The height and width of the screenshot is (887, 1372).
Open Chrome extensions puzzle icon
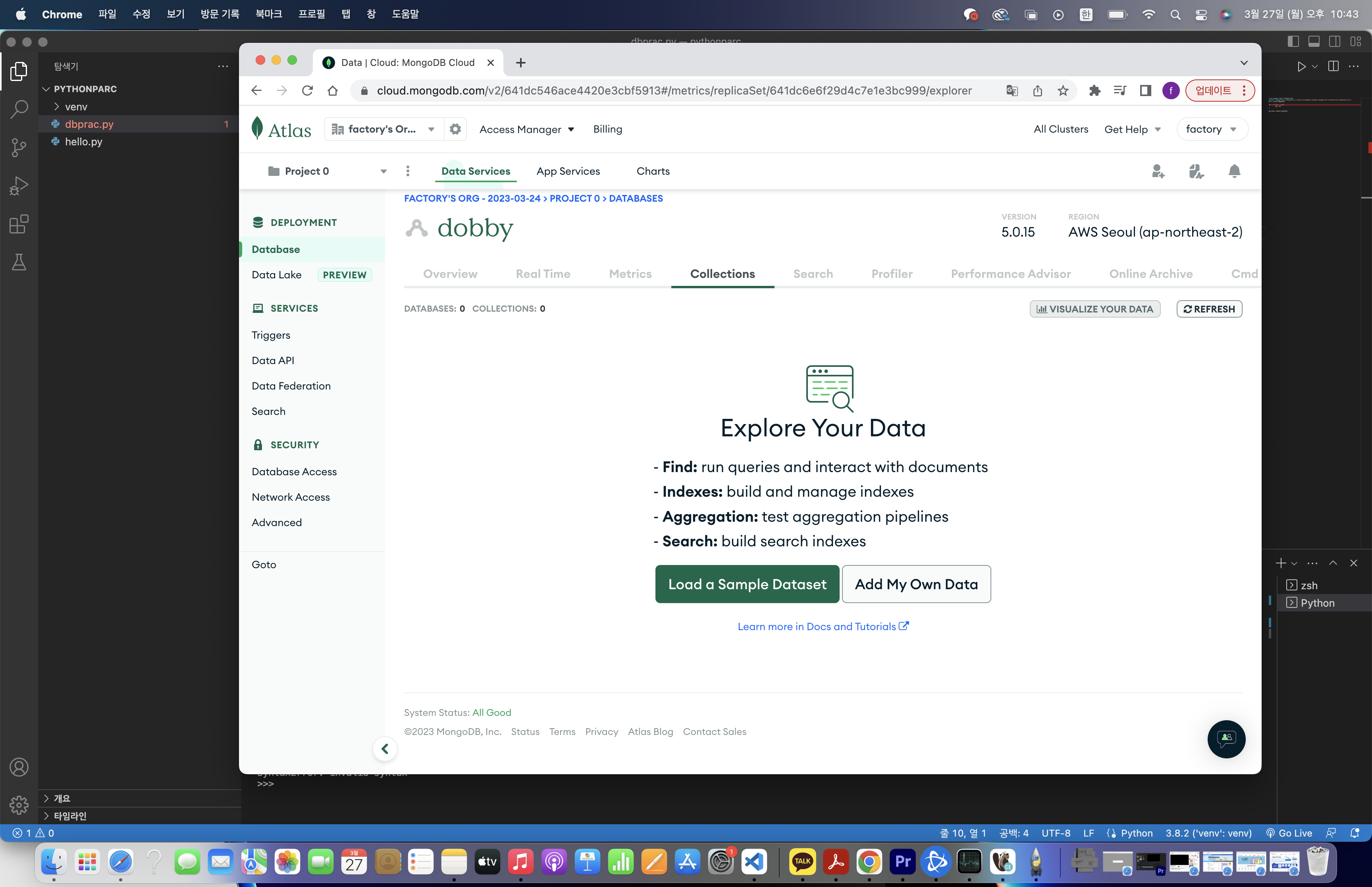(x=1095, y=91)
